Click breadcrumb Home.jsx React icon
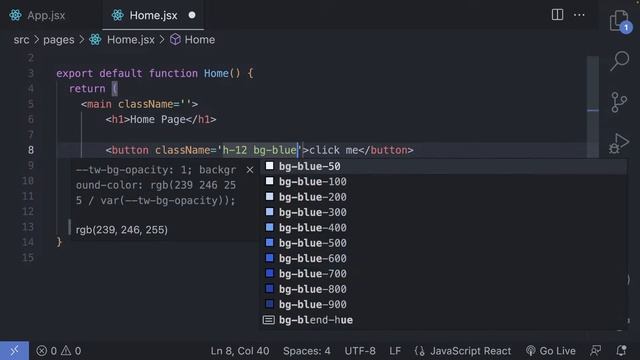 pyautogui.click(x=95, y=40)
